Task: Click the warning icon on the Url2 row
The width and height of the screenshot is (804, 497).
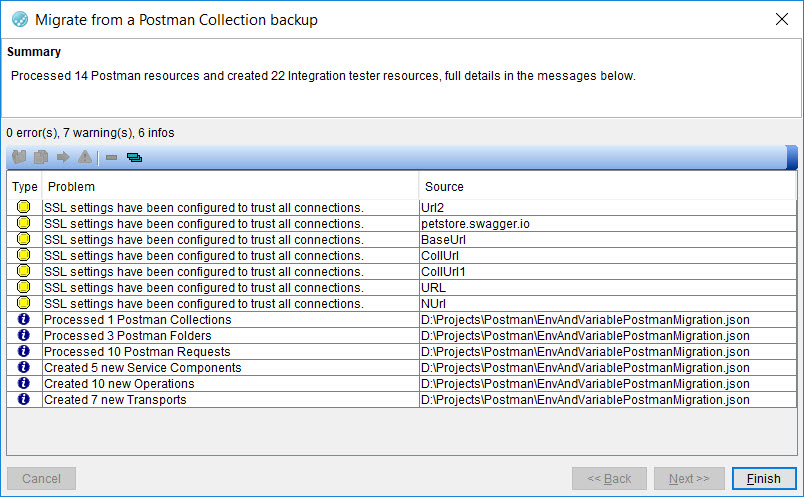Action: click(x=24, y=208)
